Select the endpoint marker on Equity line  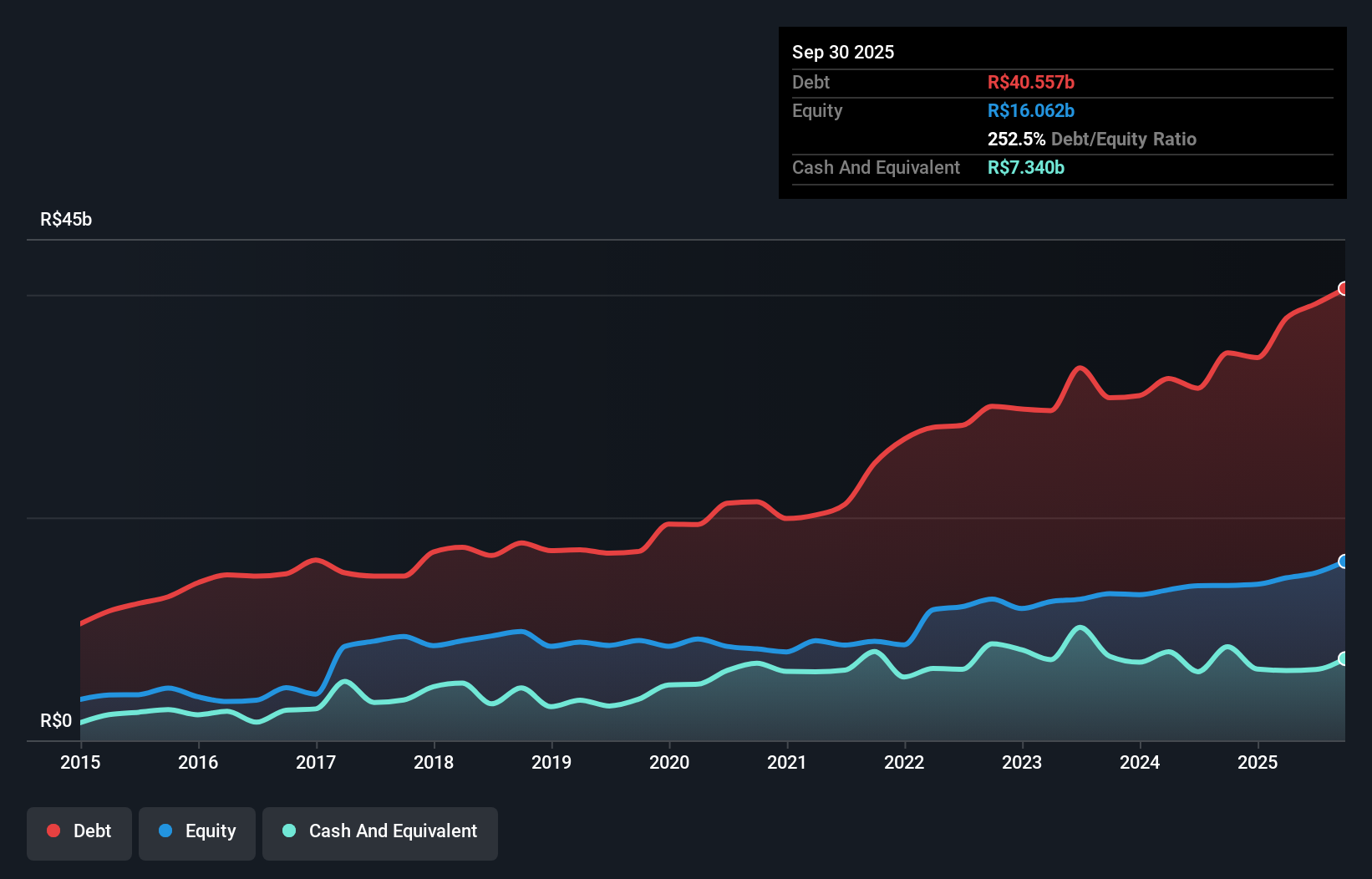1344,561
